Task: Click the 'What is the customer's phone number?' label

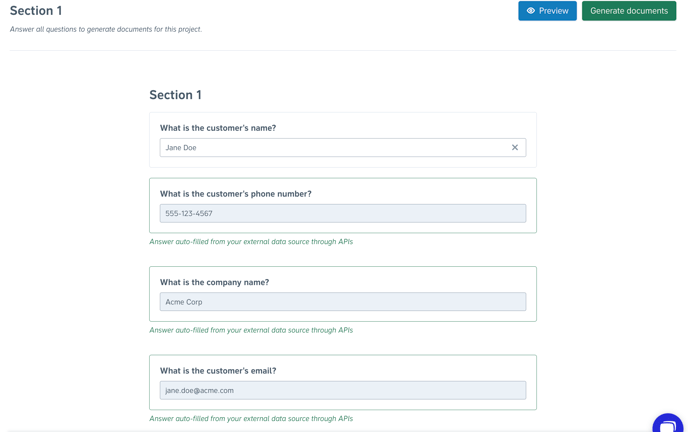Action: coord(236,194)
